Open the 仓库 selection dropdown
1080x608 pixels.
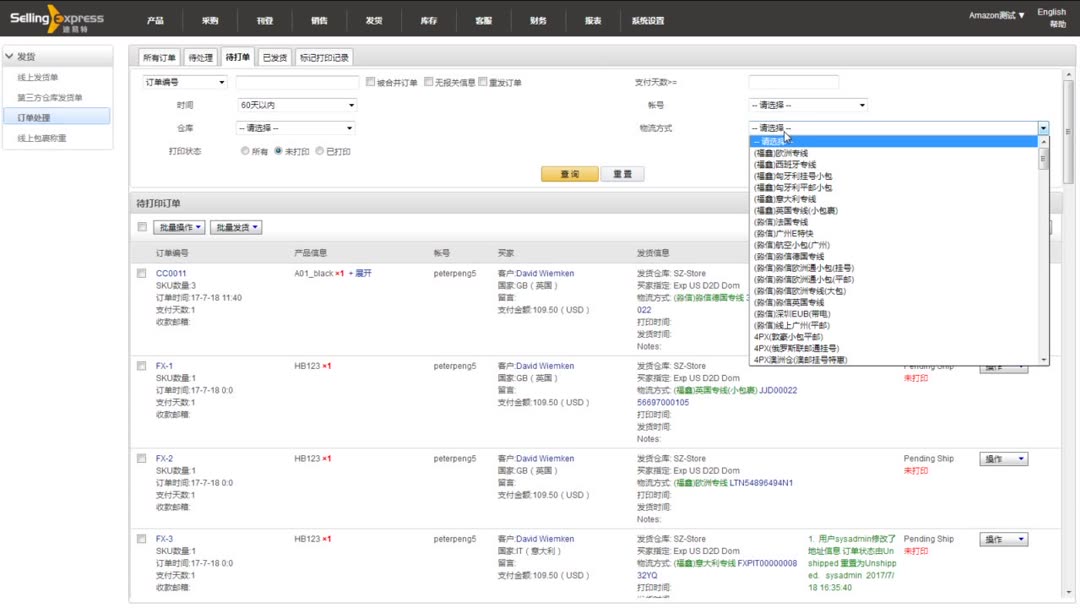pyautogui.click(x=295, y=128)
